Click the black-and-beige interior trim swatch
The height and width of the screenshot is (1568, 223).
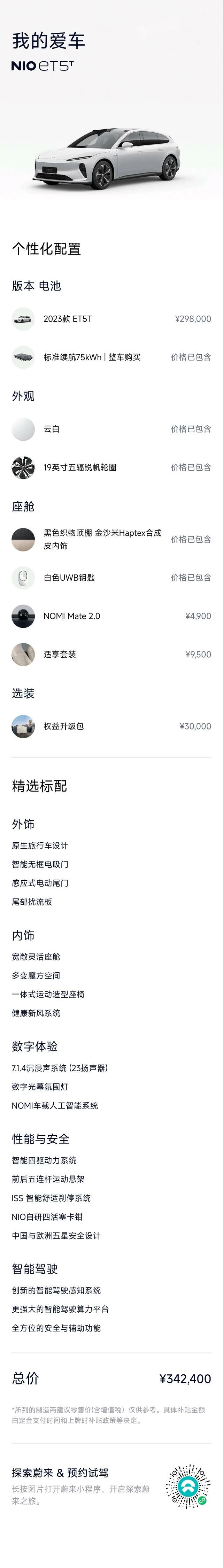pos(23,539)
